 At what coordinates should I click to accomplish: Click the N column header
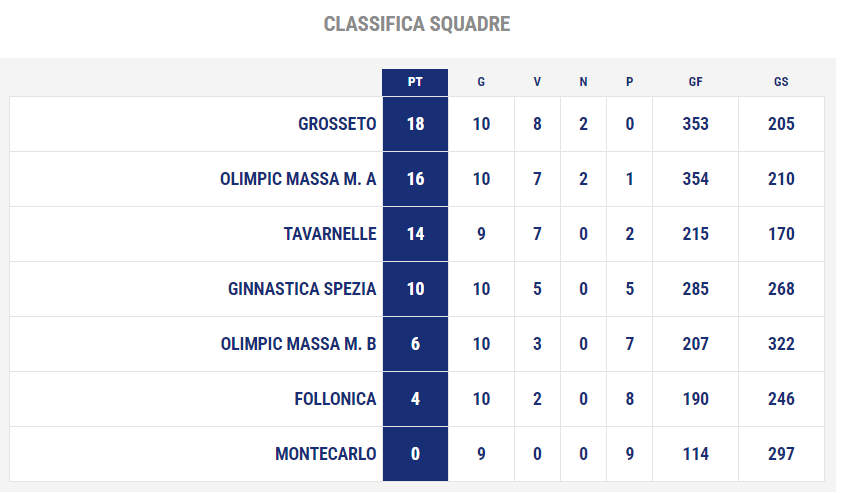point(583,82)
